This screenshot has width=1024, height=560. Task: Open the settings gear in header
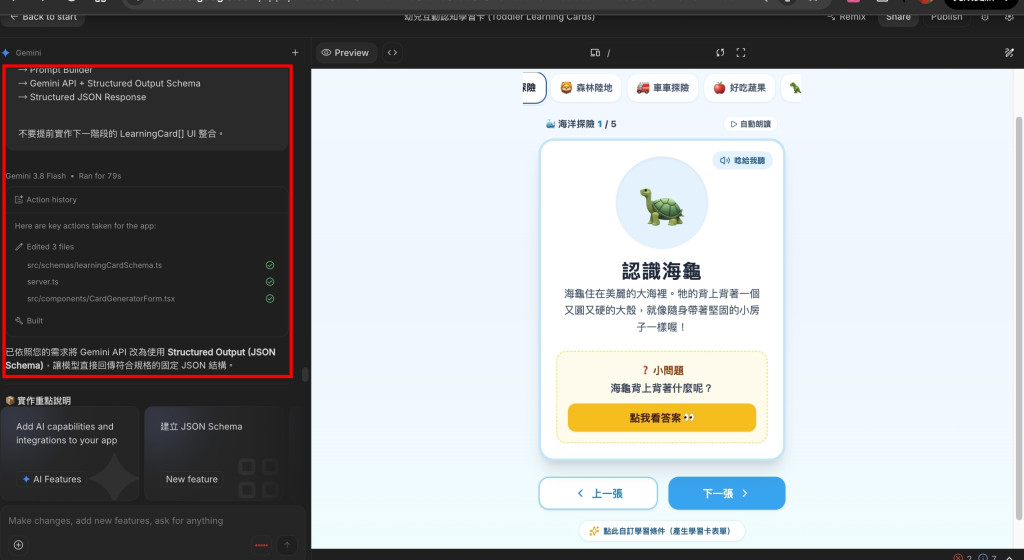1009,17
